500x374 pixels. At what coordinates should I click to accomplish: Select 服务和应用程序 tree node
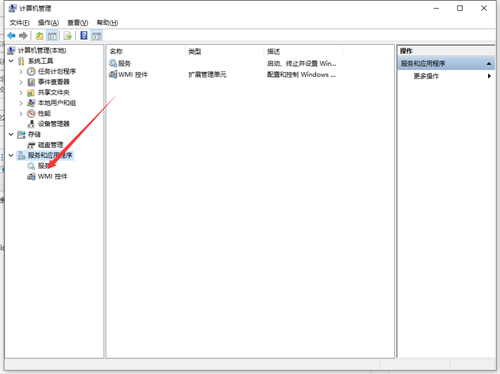point(50,155)
